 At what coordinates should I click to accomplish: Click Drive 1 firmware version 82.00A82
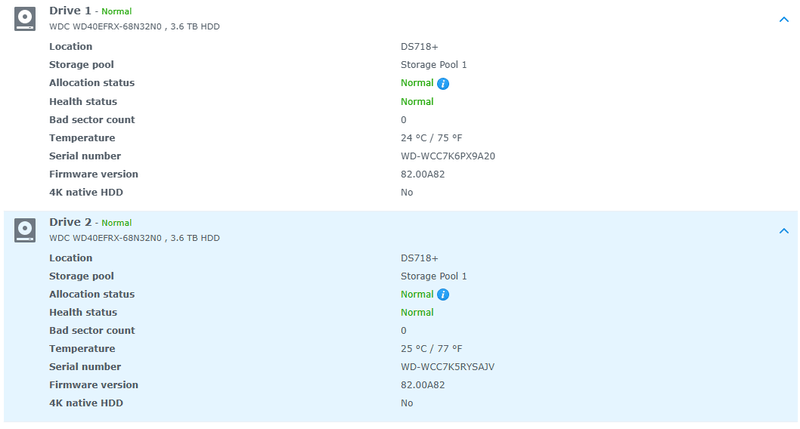(x=422, y=174)
